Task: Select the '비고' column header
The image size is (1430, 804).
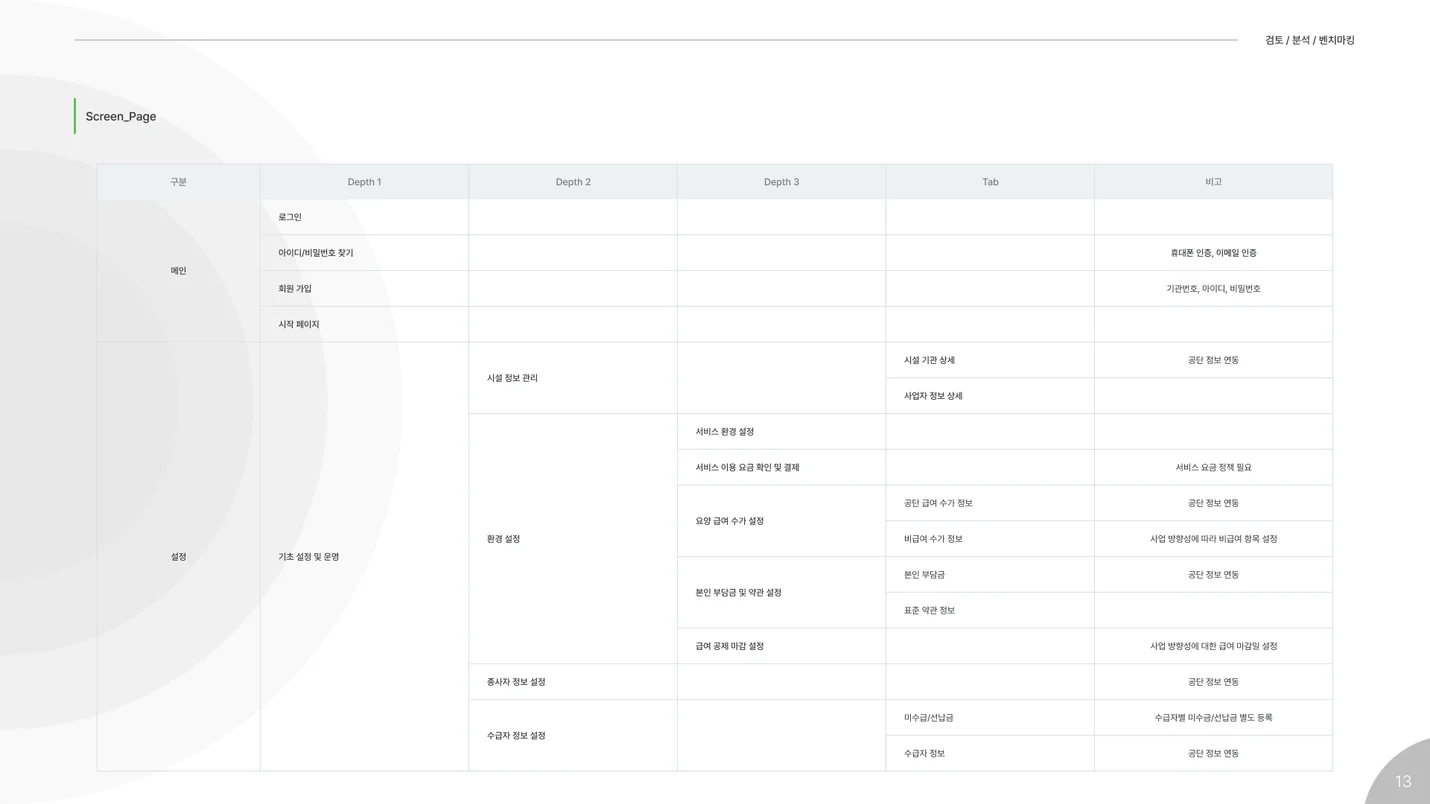Action: tap(1213, 182)
